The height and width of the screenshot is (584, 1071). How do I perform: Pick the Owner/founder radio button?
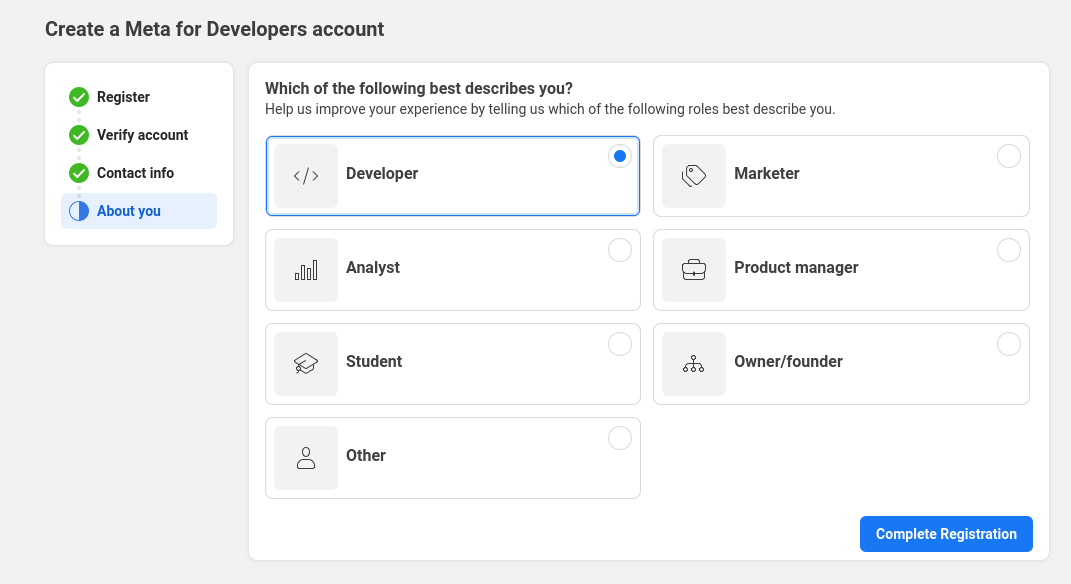click(1008, 344)
